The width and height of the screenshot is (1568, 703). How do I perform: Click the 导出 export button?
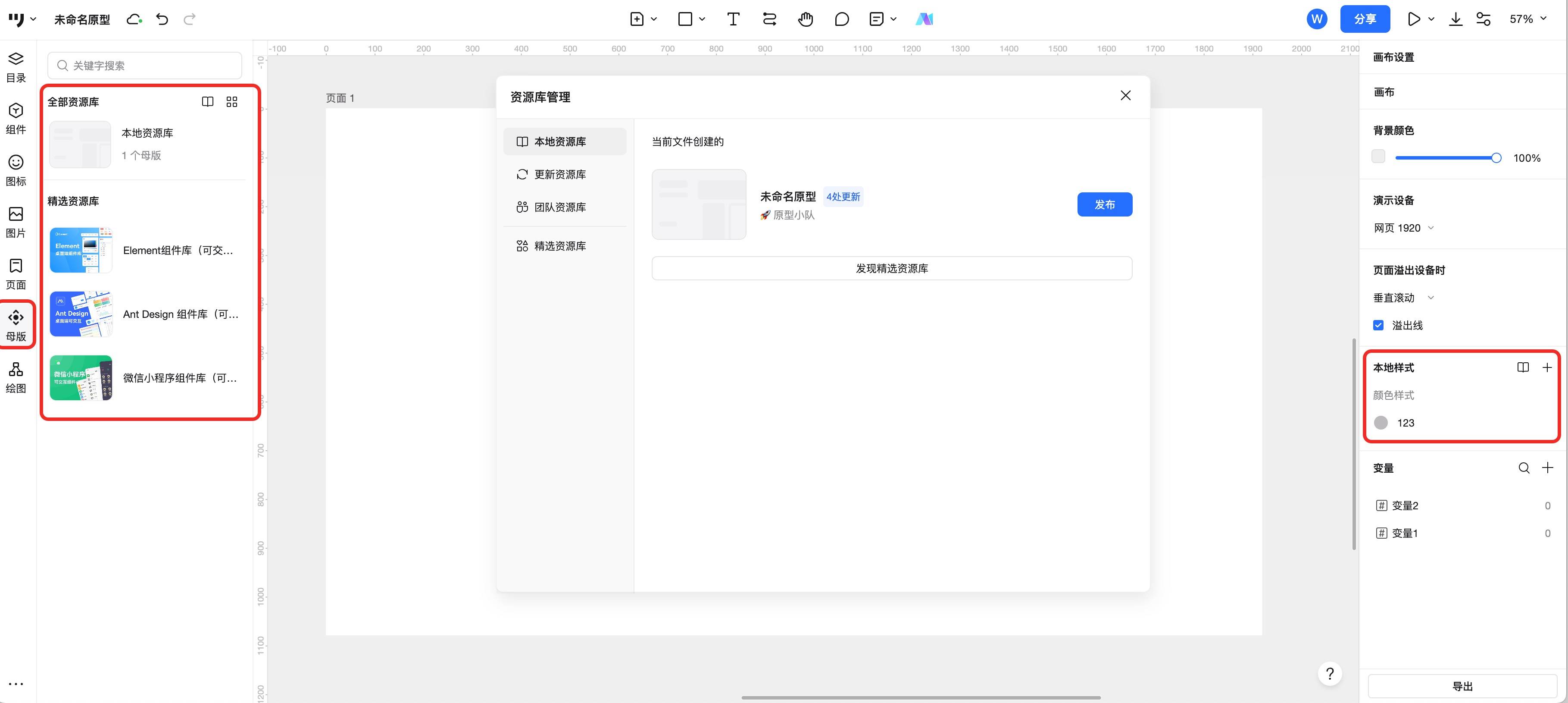[x=1462, y=686]
